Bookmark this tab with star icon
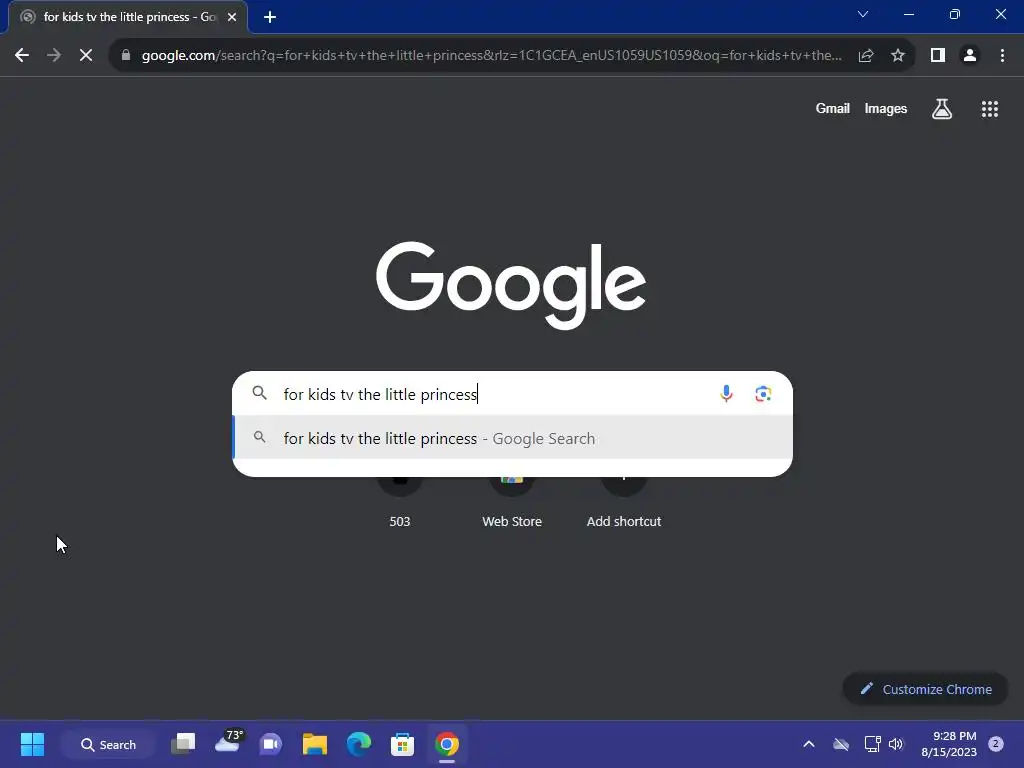Viewport: 1024px width, 768px height. point(898,56)
